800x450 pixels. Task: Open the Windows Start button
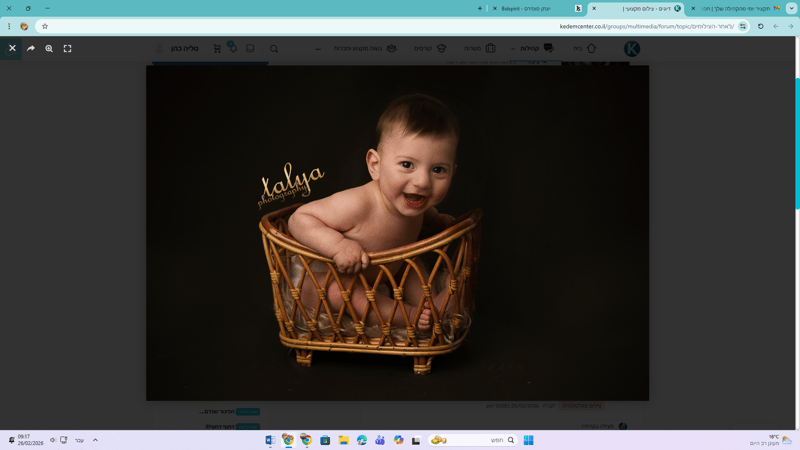[x=529, y=440]
